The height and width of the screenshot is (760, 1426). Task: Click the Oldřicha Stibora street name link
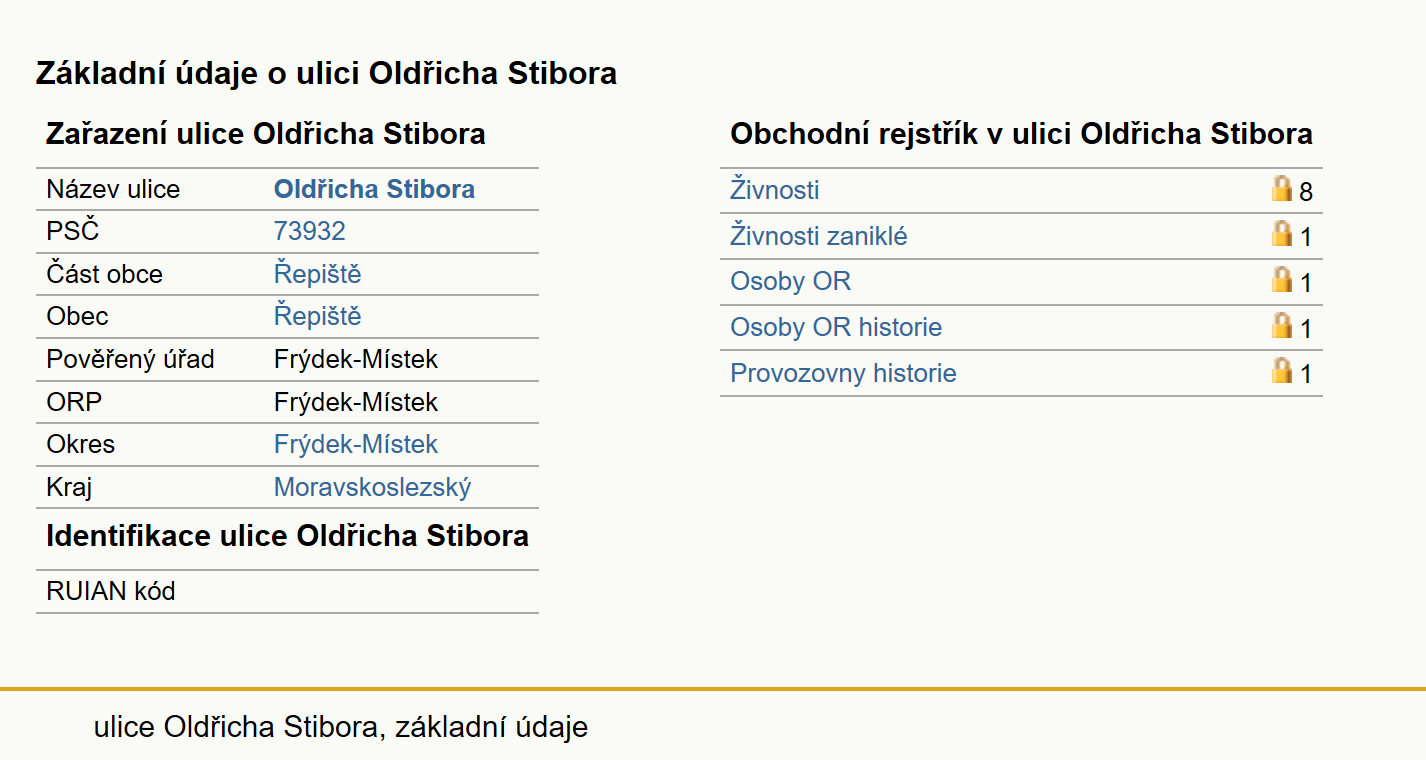(x=374, y=189)
